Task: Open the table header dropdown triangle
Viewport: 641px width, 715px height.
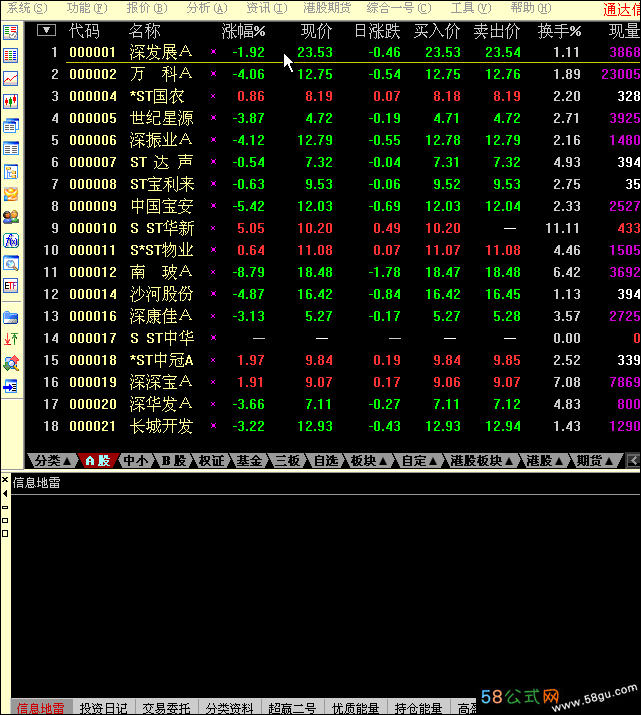Action: (47, 31)
